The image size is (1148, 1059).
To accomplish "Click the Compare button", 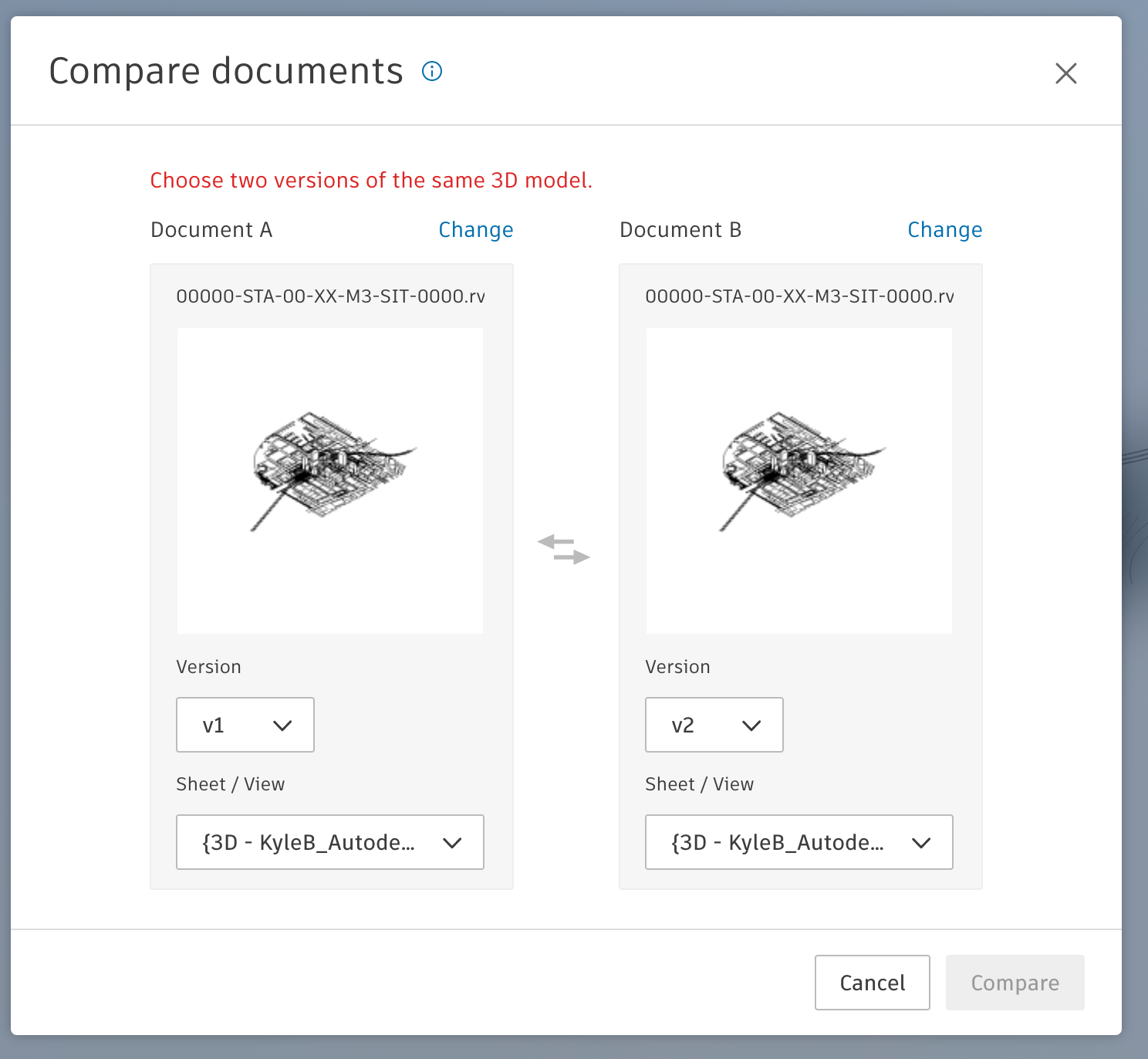I will click(x=1015, y=983).
